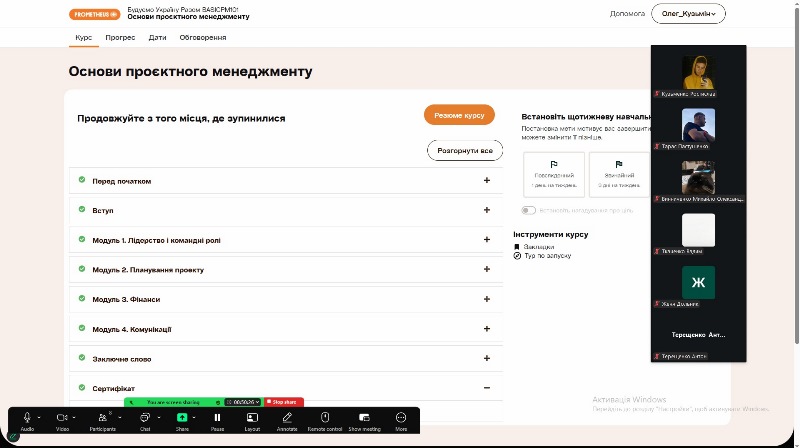The image size is (800, 448).
Task: Click the green checkmark beside Сертифікат
Action: point(82,388)
